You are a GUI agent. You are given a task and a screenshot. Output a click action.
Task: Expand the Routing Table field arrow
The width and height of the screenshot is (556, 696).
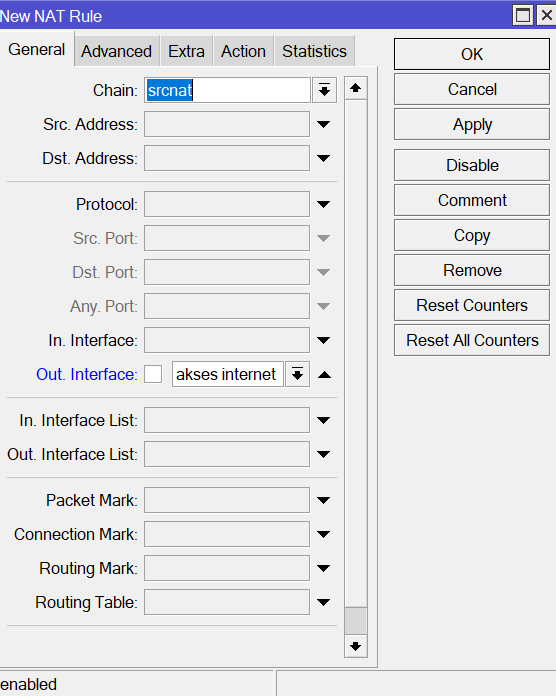click(323, 602)
